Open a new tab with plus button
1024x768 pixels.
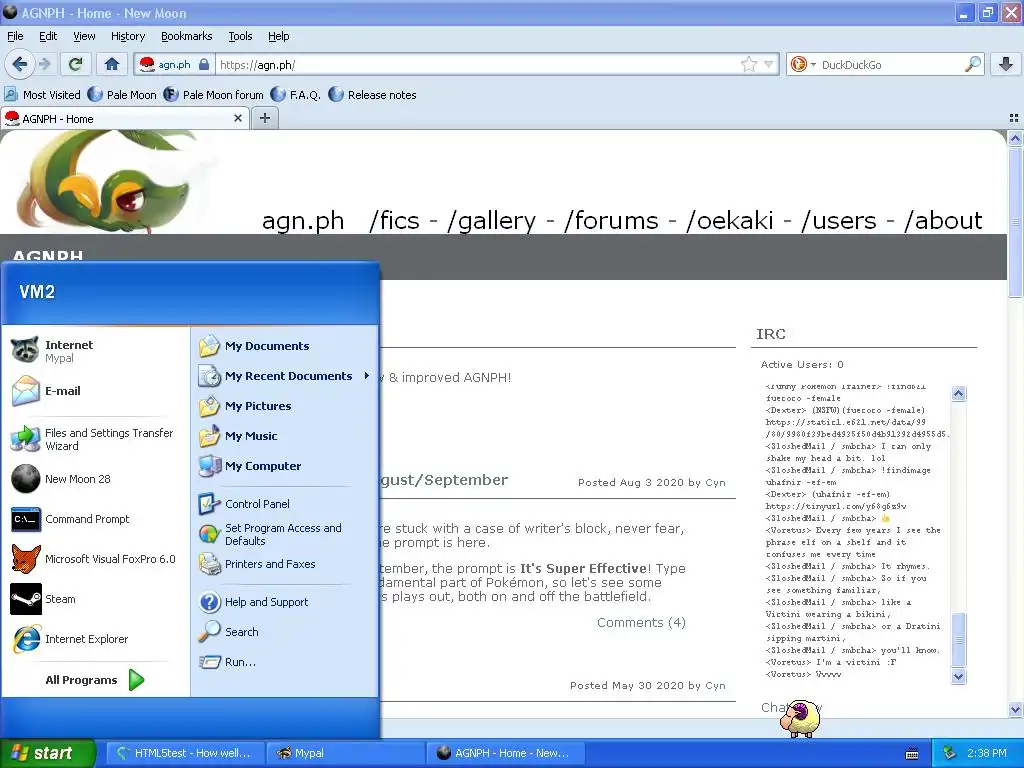point(264,118)
